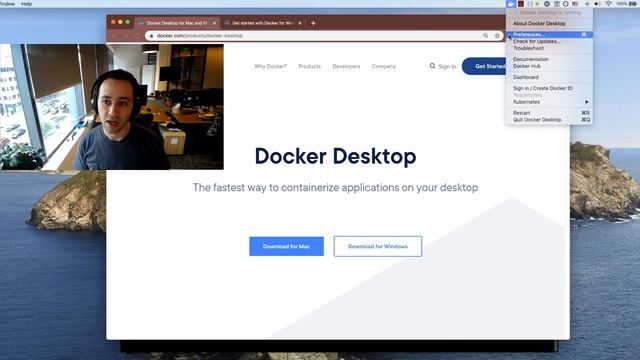Screen dimensions: 640x360
Task: Click the Sign In link
Action: (447, 66)
